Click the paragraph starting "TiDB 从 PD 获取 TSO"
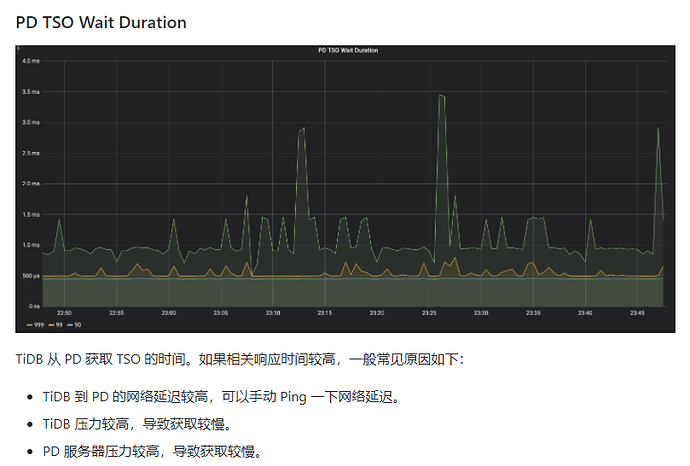Screen dimensions: 690x466 tap(240, 359)
